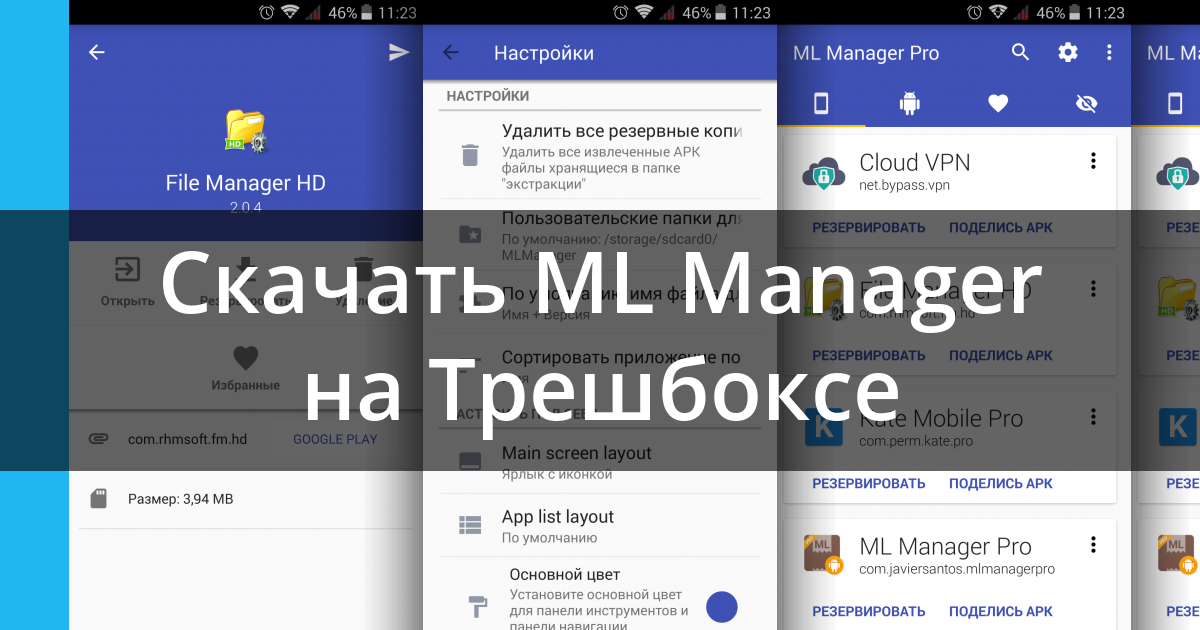Open ML Manager Pro card three-dot menu
Viewport: 1200px width, 630px height.
1093,545
